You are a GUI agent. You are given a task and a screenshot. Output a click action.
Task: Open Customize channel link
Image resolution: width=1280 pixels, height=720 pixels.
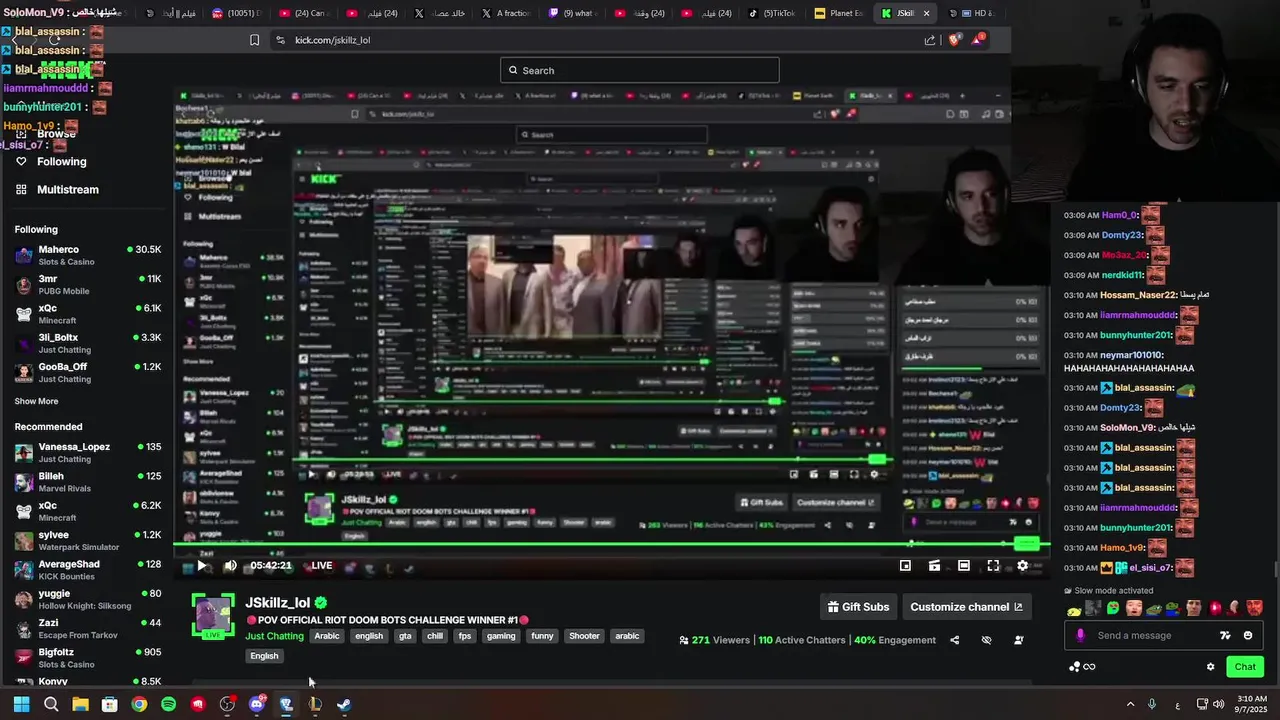966,607
